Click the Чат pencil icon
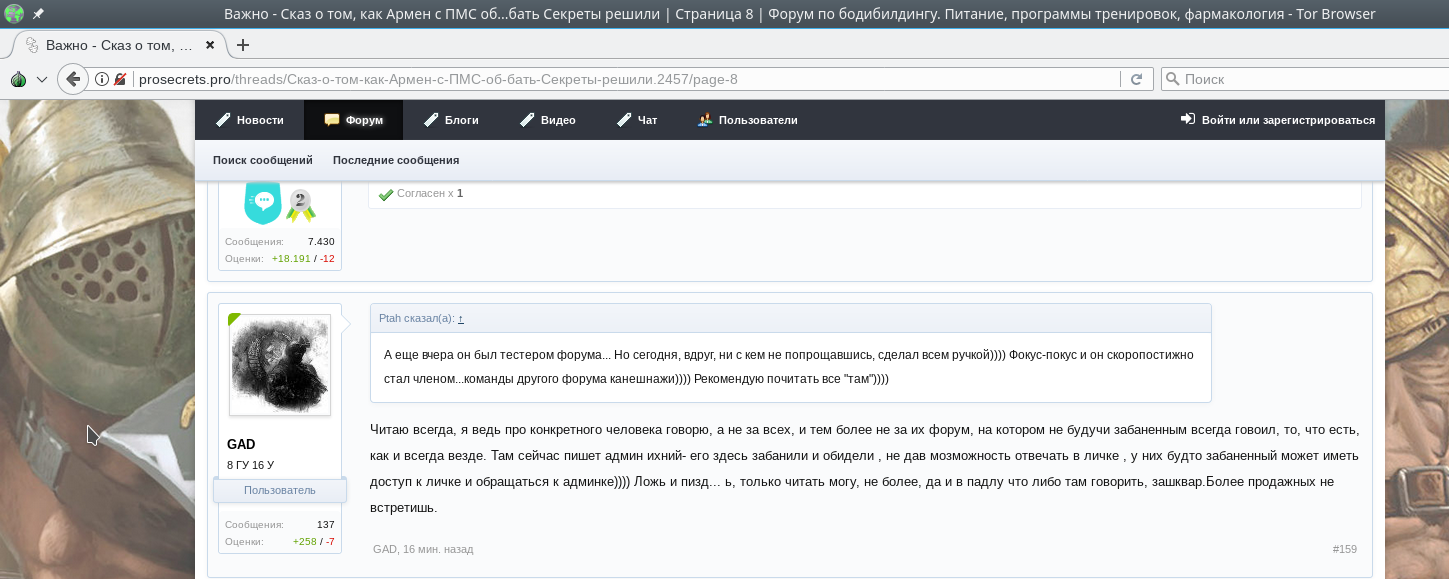This screenshot has width=1449, height=579. point(622,119)
